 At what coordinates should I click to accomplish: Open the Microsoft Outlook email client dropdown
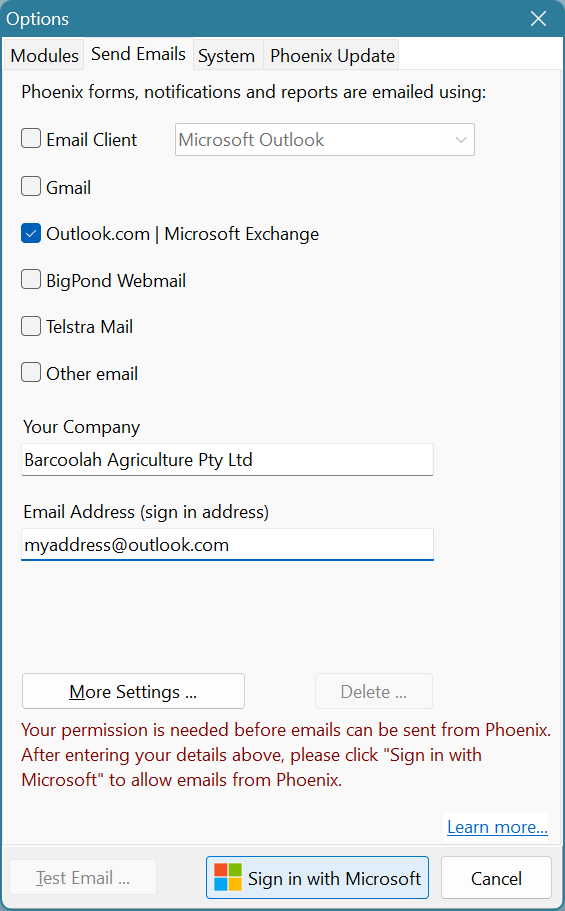point(325,139)
